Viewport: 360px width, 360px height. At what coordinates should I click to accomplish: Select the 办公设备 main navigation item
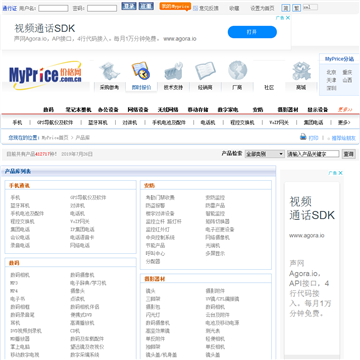[x=108, y=110]
